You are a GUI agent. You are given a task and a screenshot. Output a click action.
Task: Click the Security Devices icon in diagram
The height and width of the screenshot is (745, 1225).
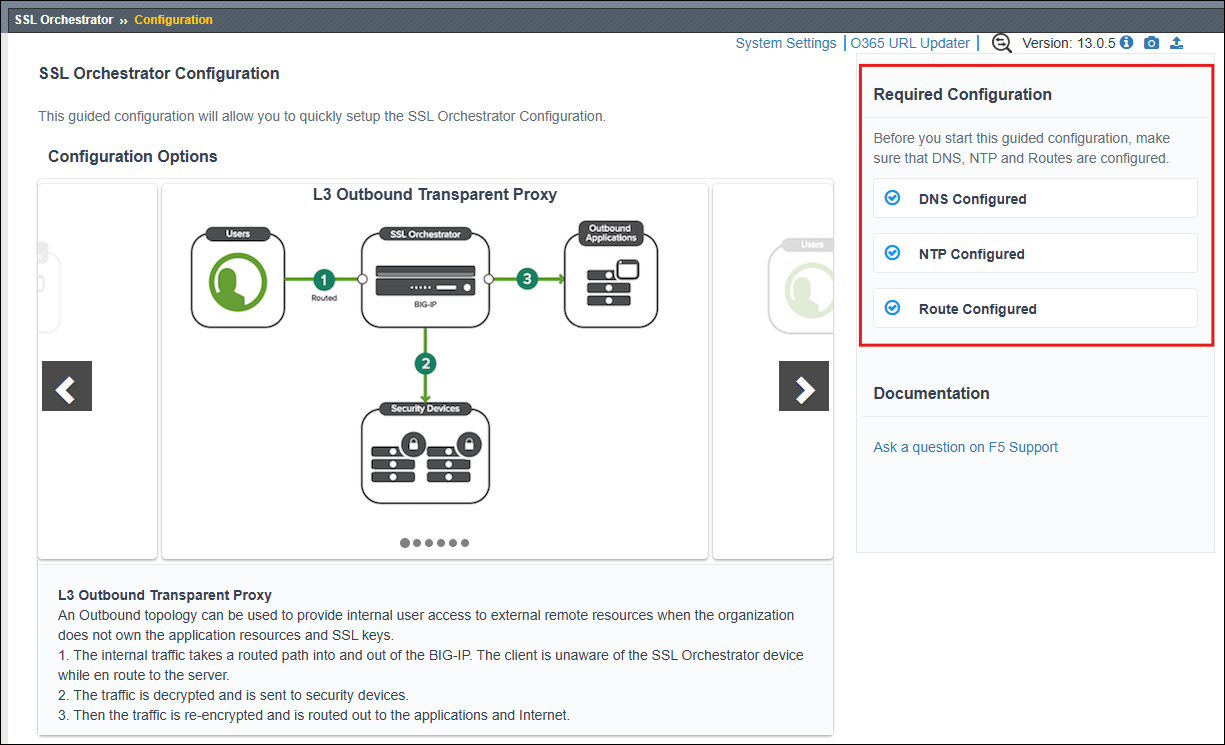425,454
